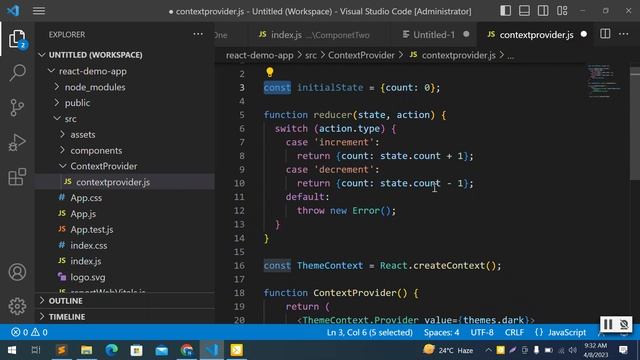
Task: Collapse the src folder
Action: [x=124, y=119]
